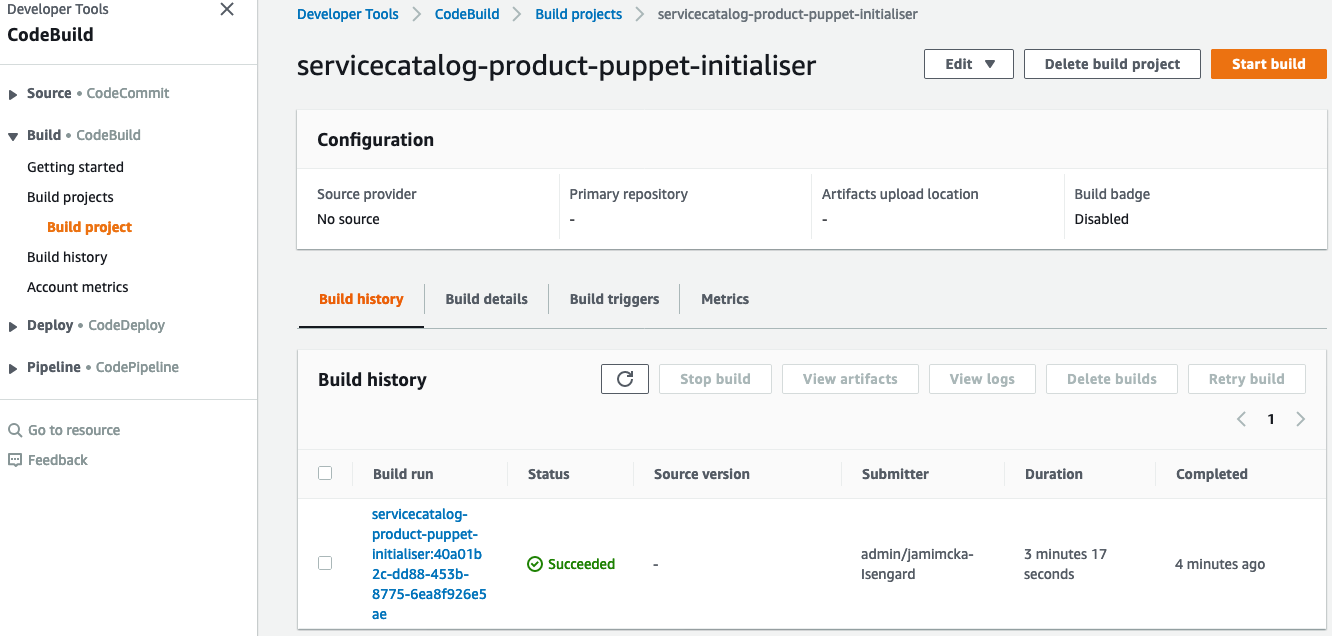Refresh the Build history list
Screen dimensions: 1332x636
point(625,379)
